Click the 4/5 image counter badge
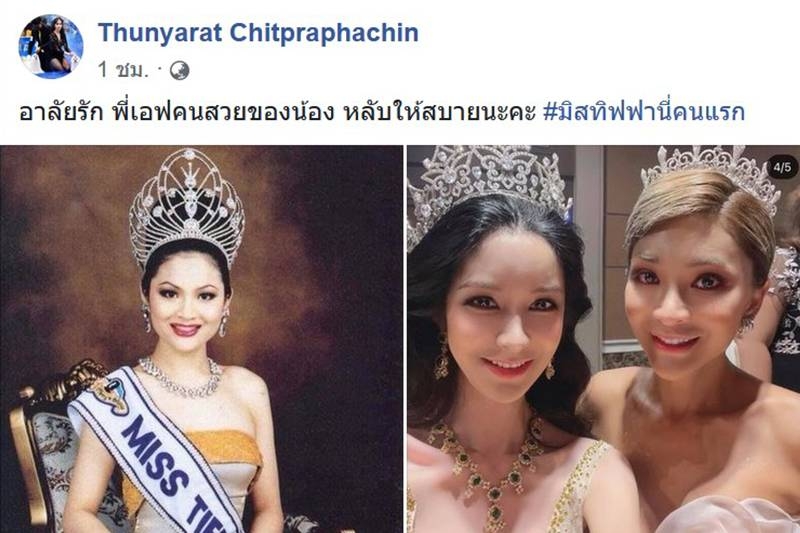The height and width of the screenshot is (533, 800). [782, 167]
